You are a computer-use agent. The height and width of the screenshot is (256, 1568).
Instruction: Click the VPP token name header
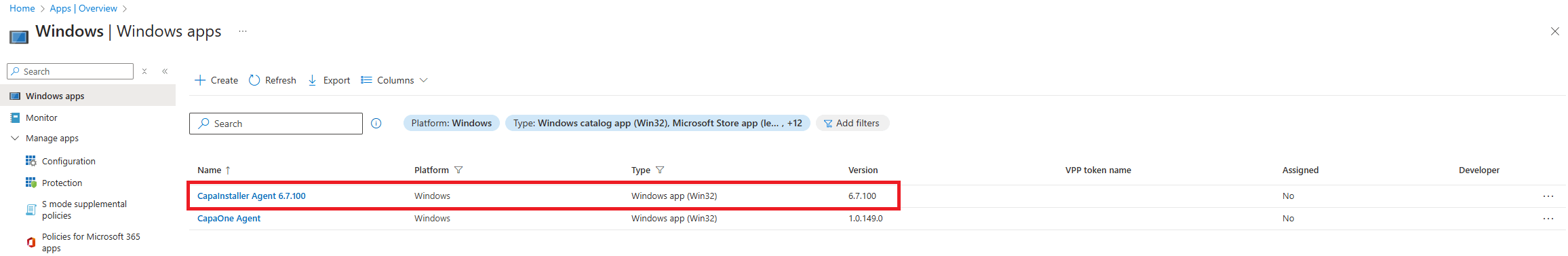pyautogui.click(x=1098, y=170)
